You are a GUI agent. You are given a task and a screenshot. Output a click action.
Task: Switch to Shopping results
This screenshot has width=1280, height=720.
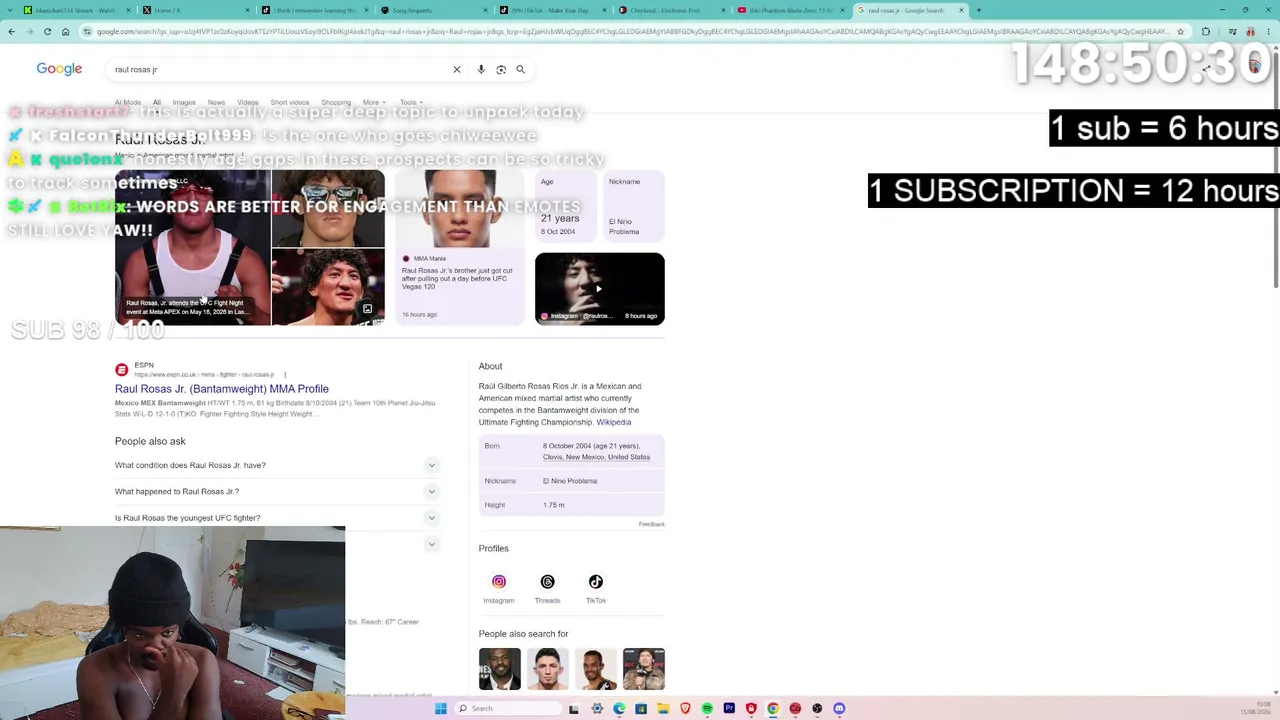pyautogui.click(x=336, y=102)
